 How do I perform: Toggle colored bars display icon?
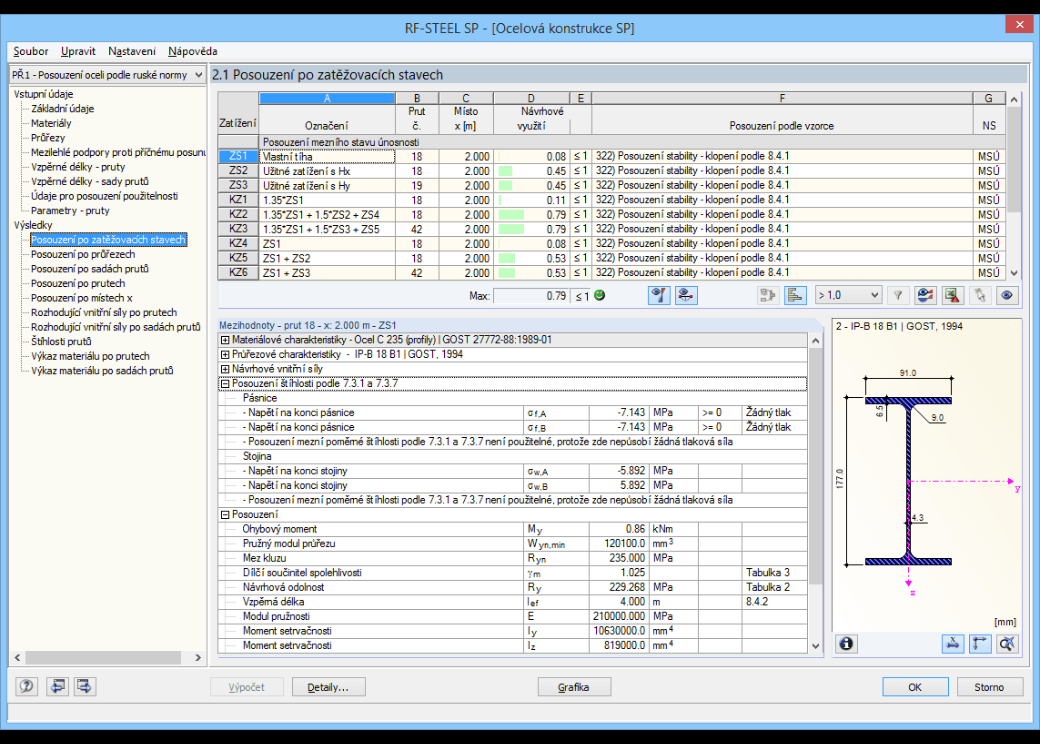(x=795, y=296)
